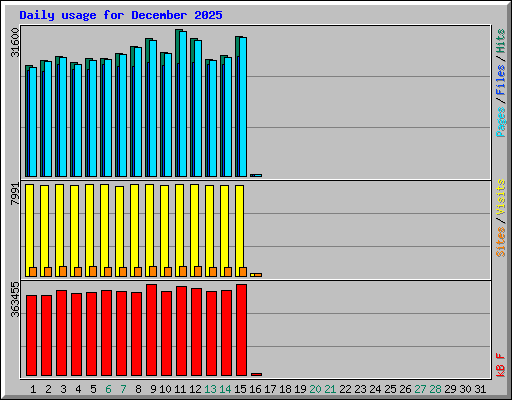Click day label 20 on the x-axis
This screenshot has height=400, width=512.
(315, 389)
